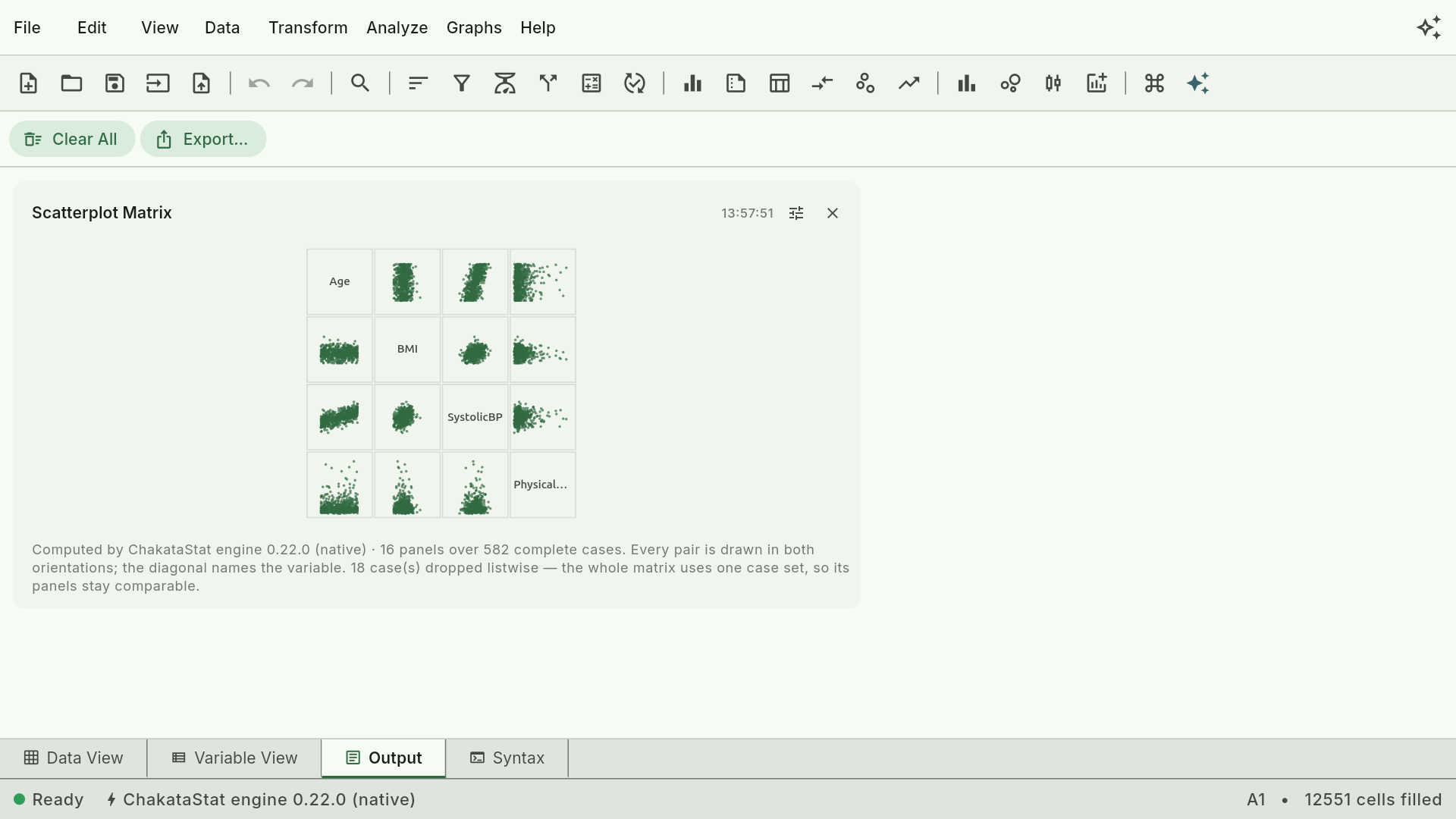Click the import data arrow-into-box icon

[158, 83]
